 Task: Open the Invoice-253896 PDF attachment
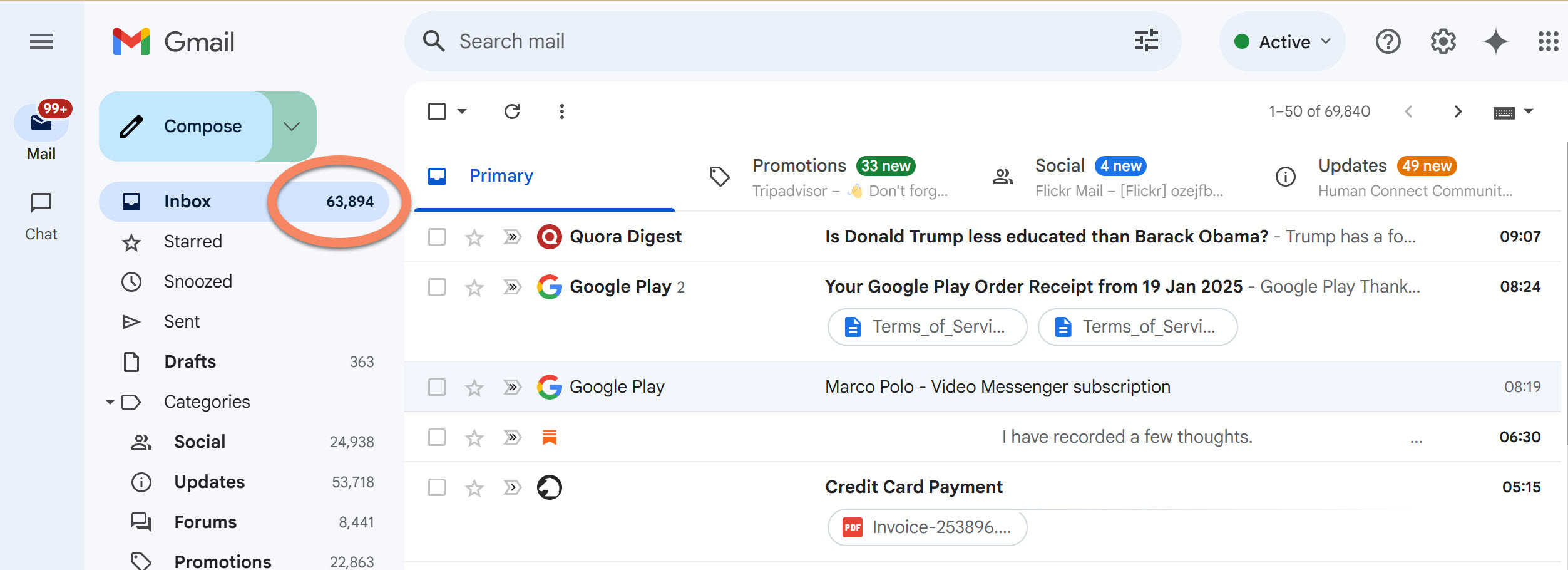pyautogui.click(x=927, y=527)
